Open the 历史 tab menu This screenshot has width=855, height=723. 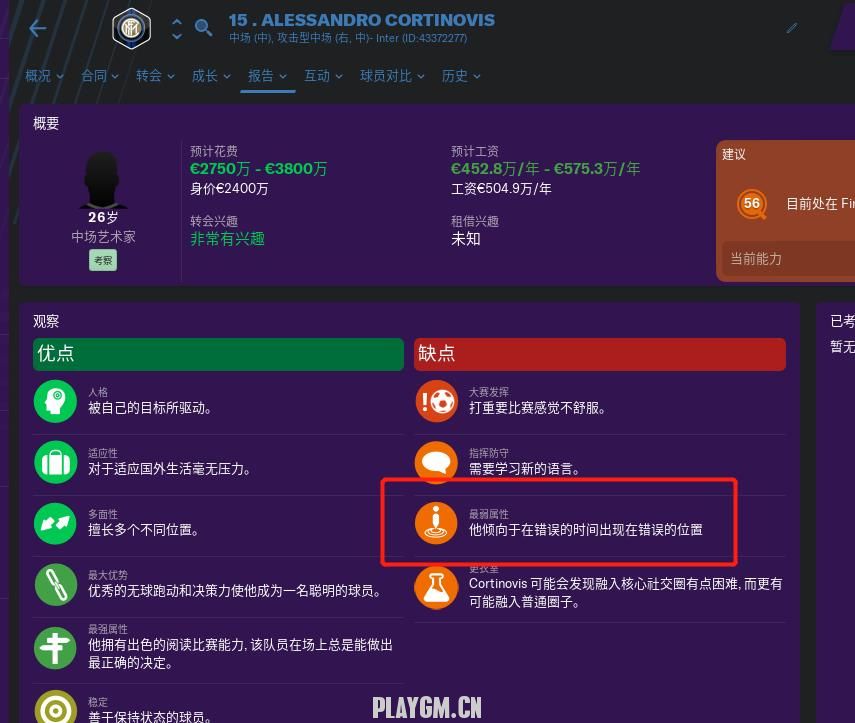coord(461,76)
